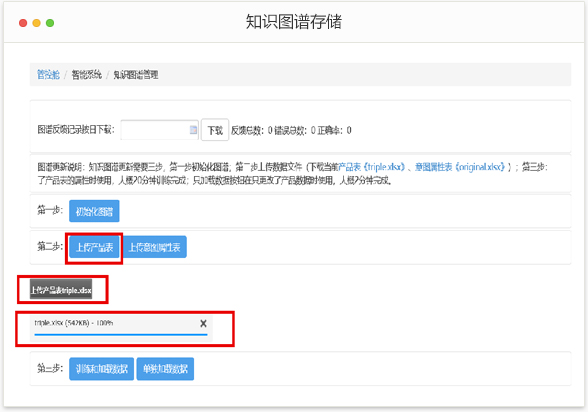588x412 pixels.
Task: Click the 第二步 label
Action: (x=50, y=246)
